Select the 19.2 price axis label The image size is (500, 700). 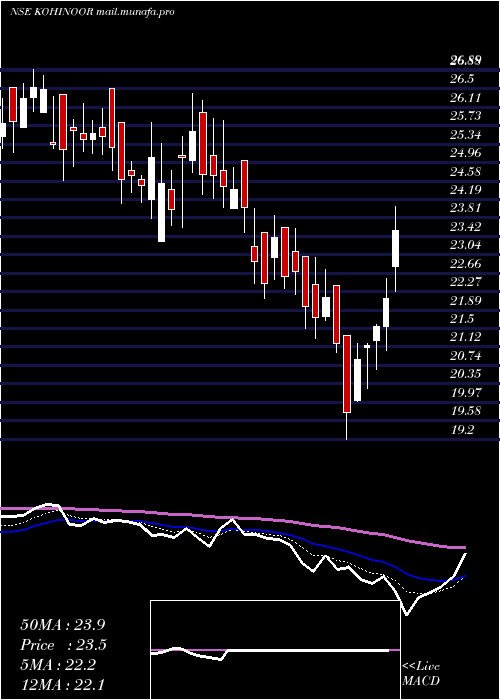462,429
